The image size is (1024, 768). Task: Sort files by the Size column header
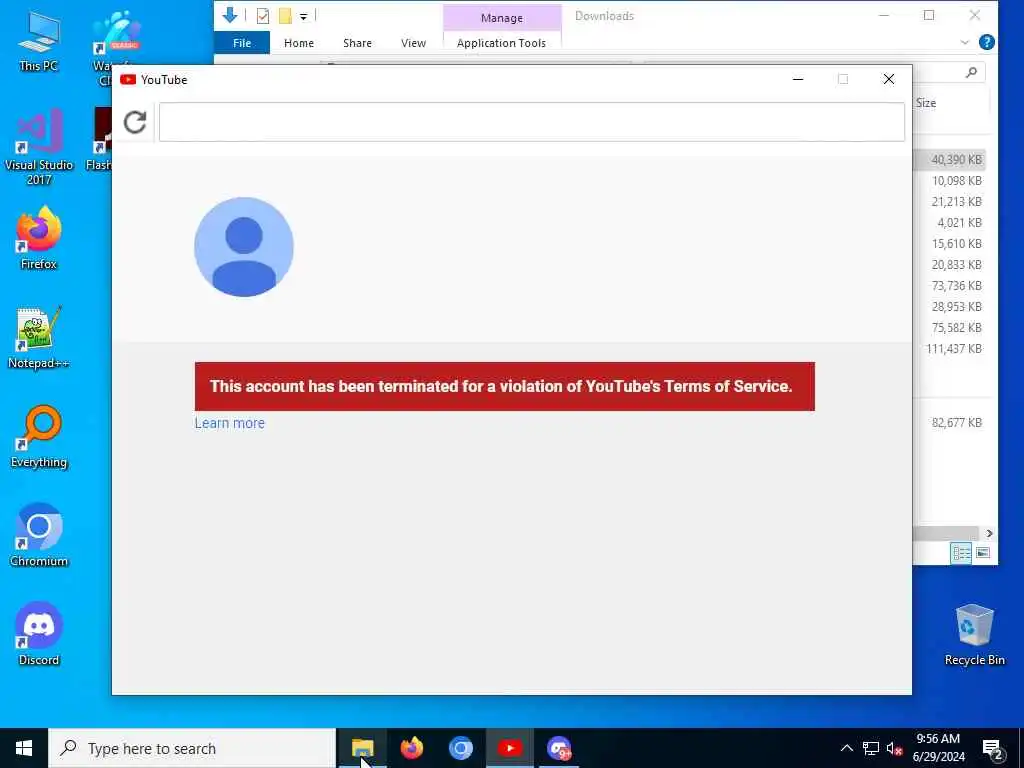click(925, 103)
